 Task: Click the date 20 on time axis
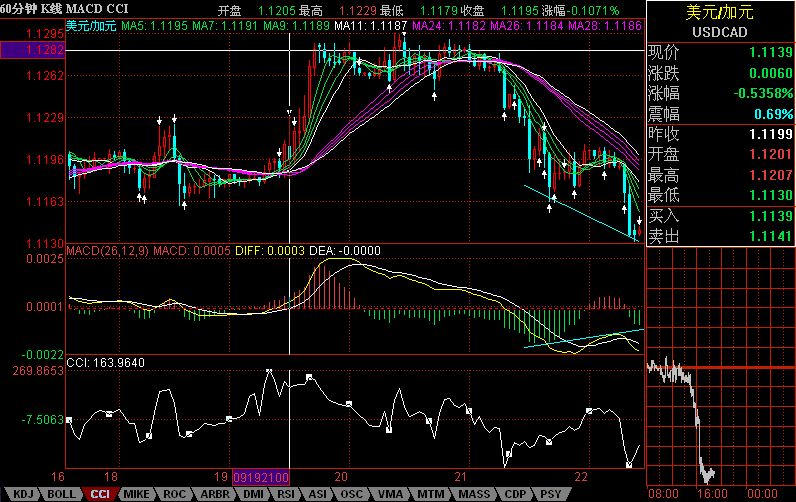[x=341, y=477]
